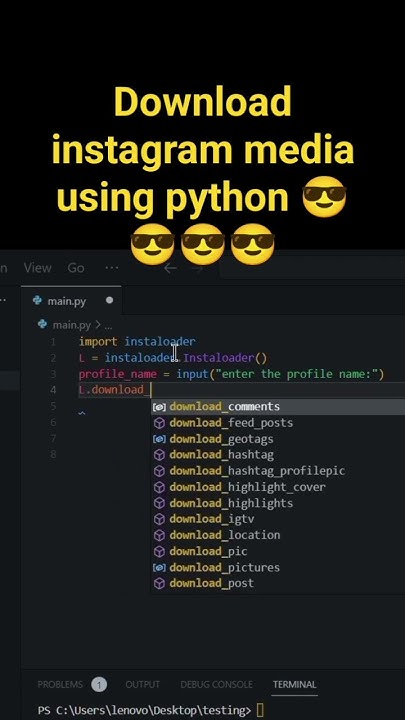Click the problems count badge showing 1
The image size is (405, 720).
click(x=99, y=685)
